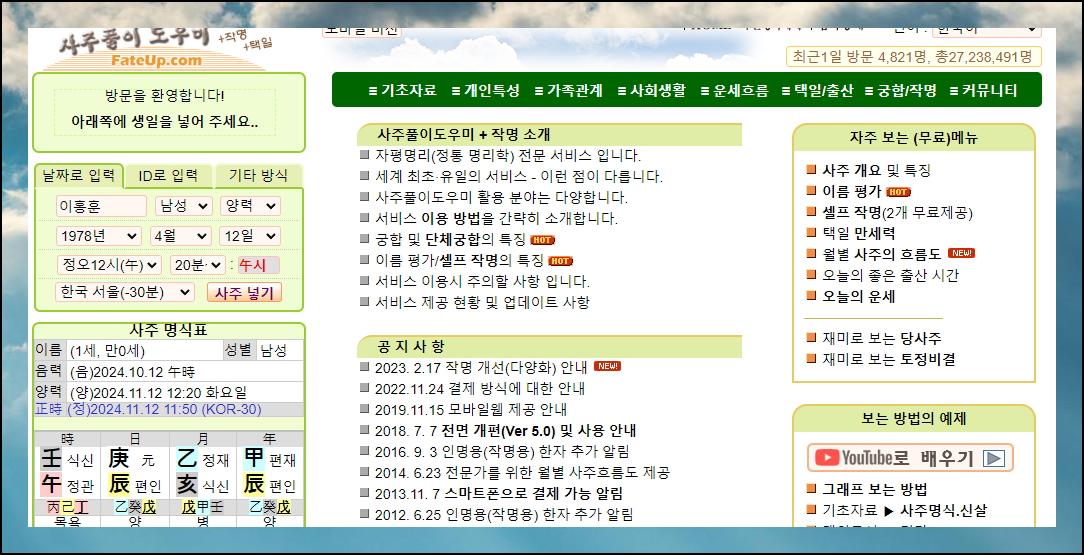Click HOT badge after 셀프 작명의 특징
This screenshot has width=1084, height=555.
[560, 261]
